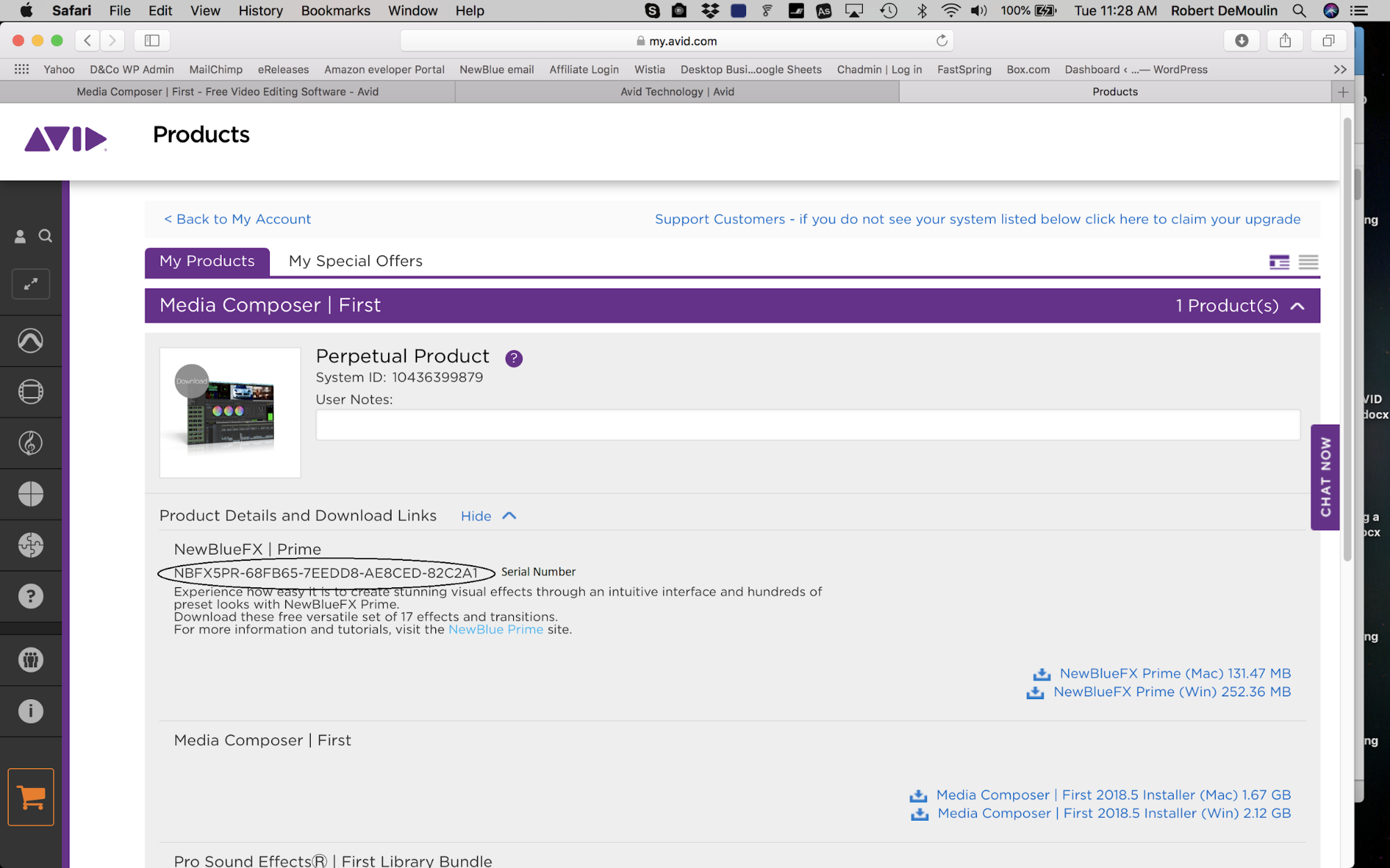1390x868 pixels.
Task: Click the sidebar info icon
Action: [x=31, y=711]
